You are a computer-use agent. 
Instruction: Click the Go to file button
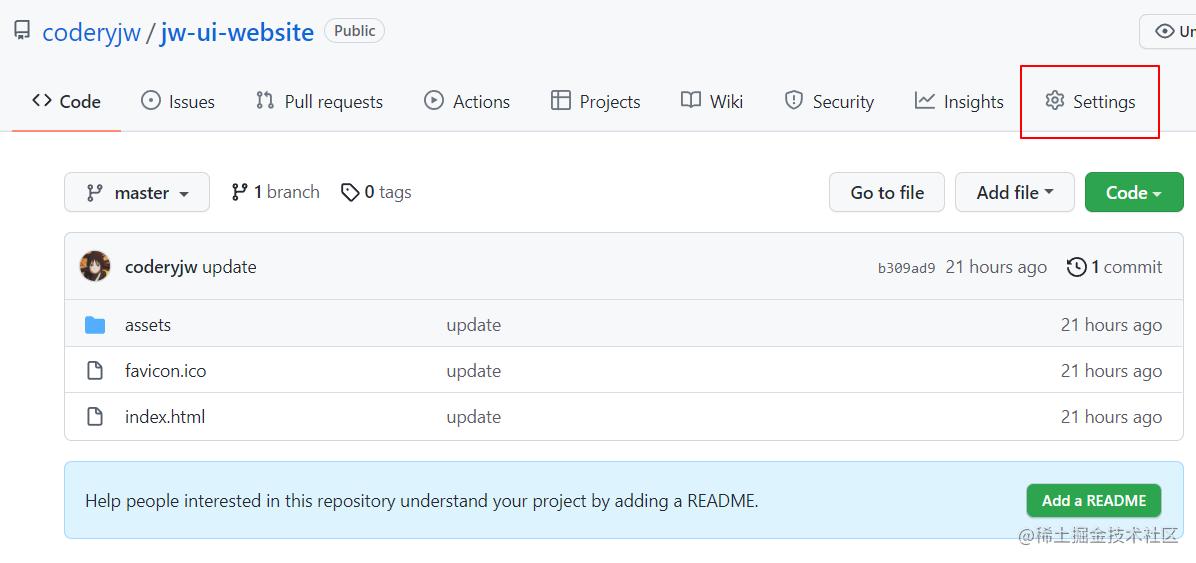point(887,193)
